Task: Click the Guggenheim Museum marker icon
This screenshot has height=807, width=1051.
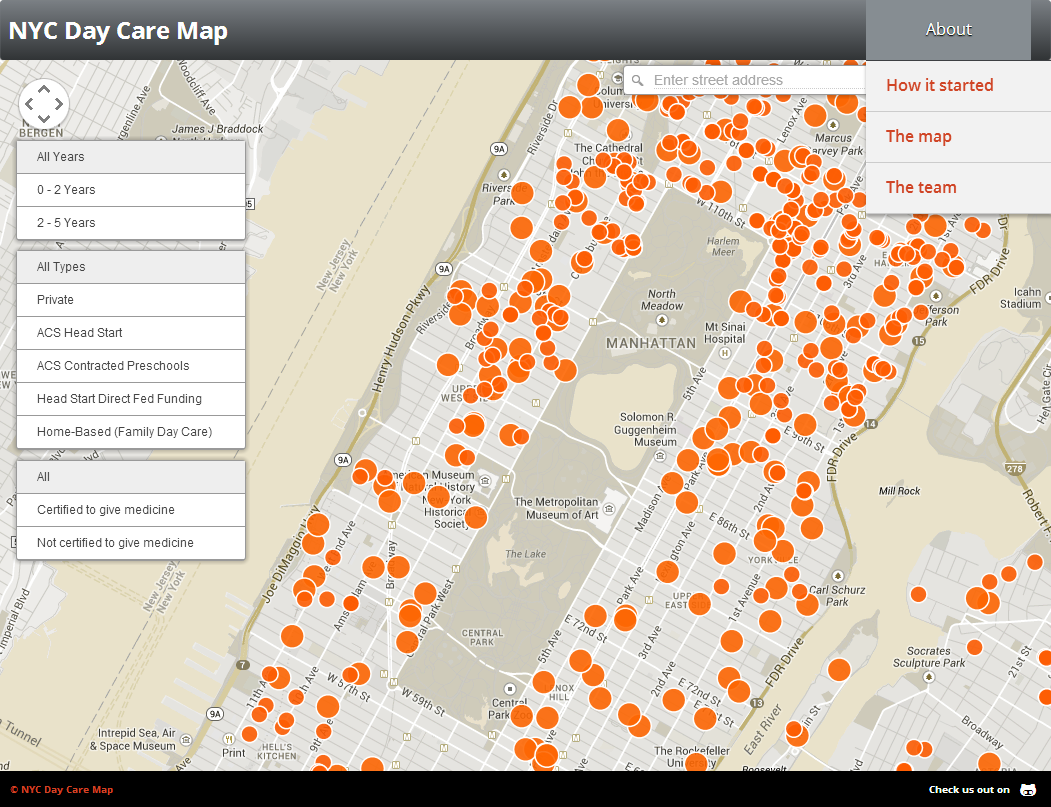Action: tap(660, 456)
